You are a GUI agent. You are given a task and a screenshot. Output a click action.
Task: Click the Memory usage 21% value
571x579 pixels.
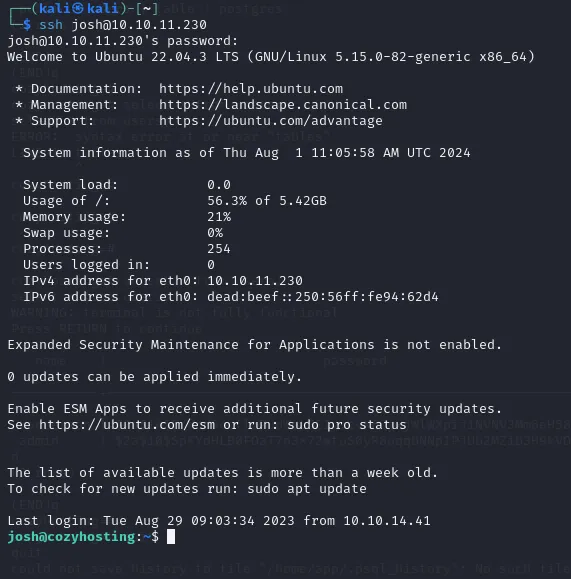click(x=219, y=217)
